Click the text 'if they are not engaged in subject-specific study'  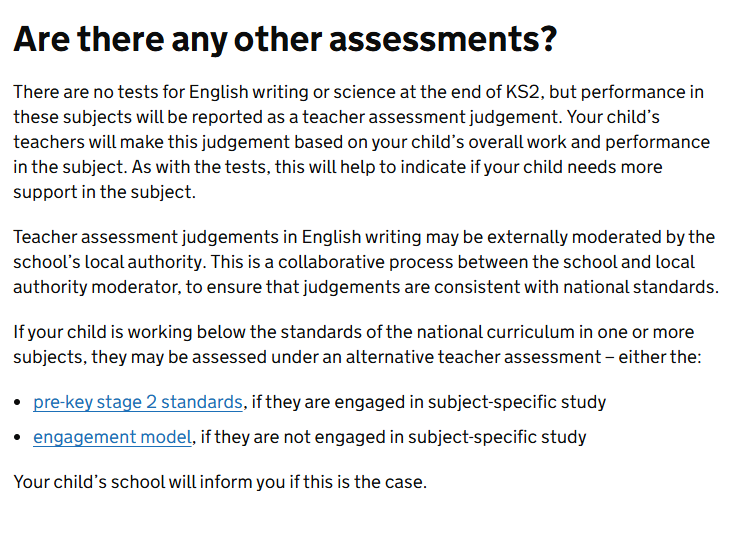pos(392,437)
